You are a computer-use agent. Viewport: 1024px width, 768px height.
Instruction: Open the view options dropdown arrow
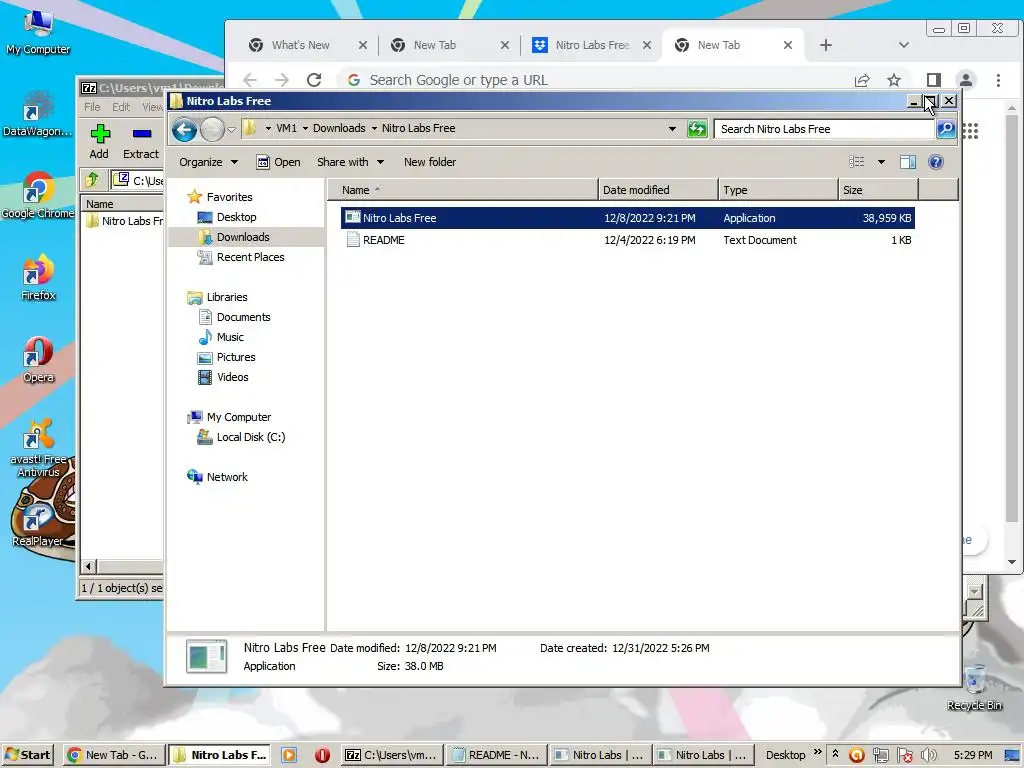[x=881, y=162]
